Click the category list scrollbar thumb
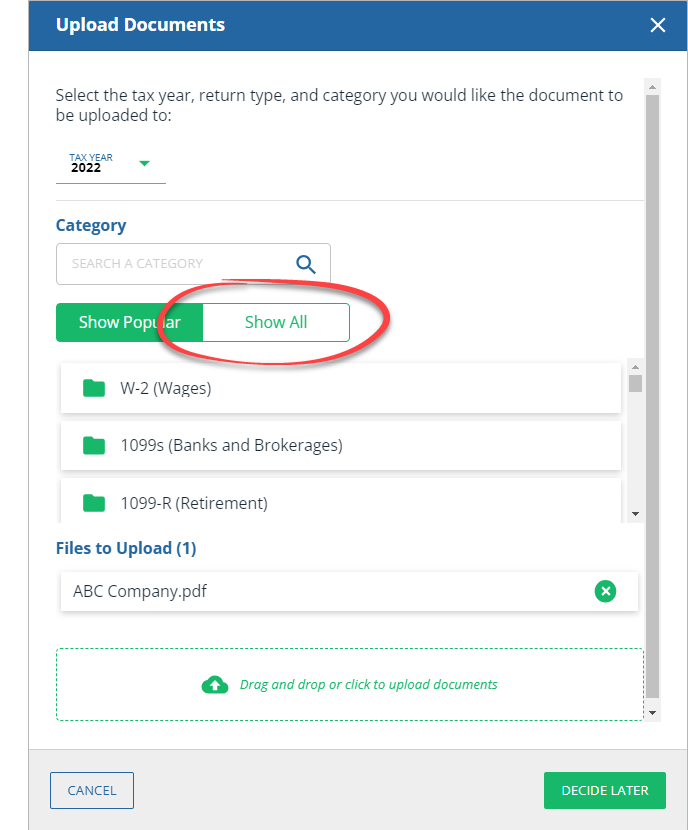This screenshot has height=830, width=688. [x=635, y=382]
